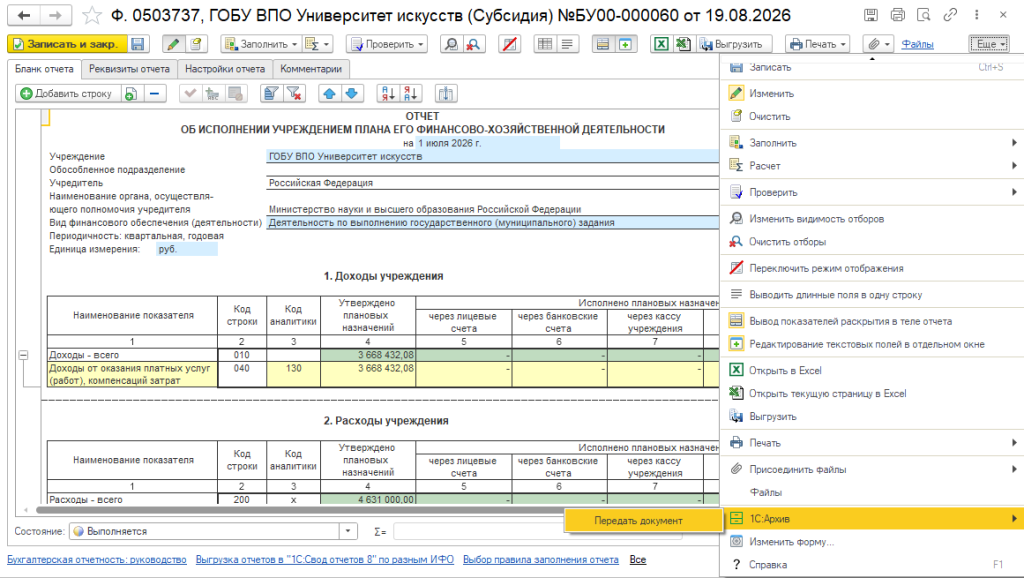
Task: Choose Передать документ in the 1С:Архив submenu
Action: pos(644,521)
